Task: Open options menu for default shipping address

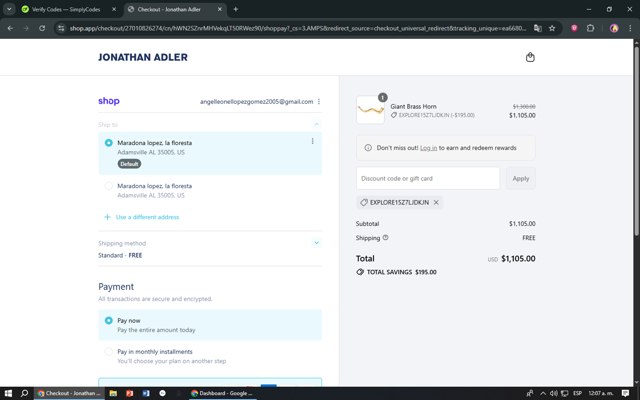Action: 313,141
